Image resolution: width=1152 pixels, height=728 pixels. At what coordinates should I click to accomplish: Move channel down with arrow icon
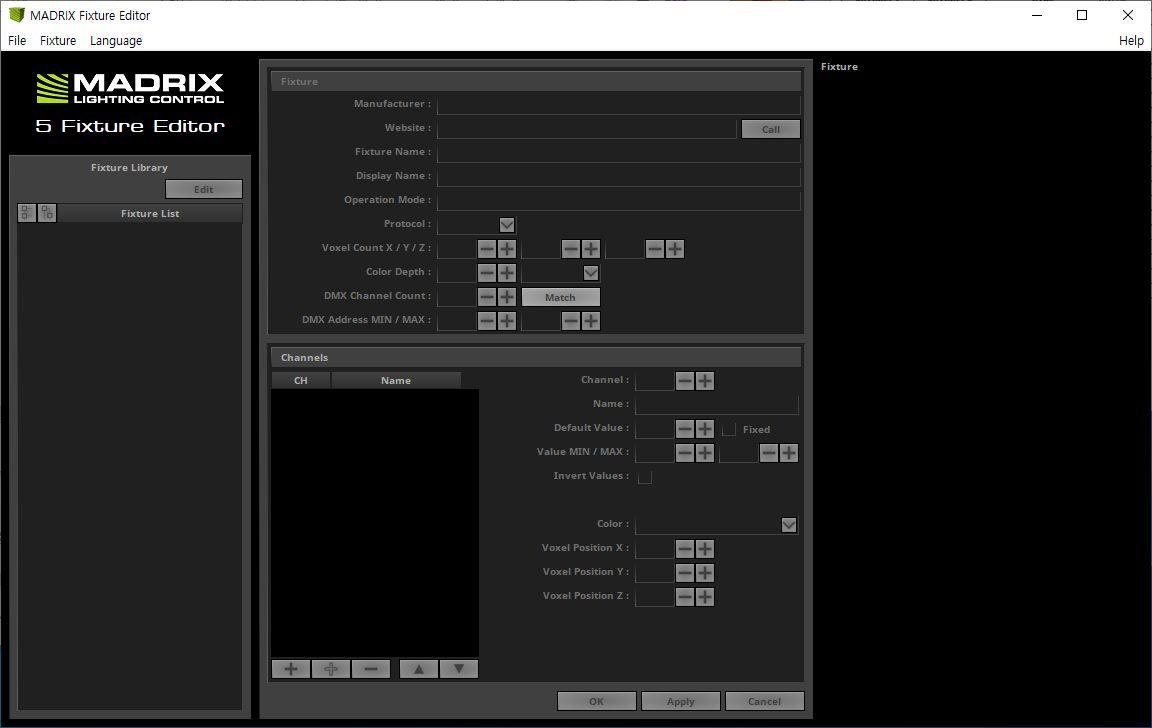[459, 669]
